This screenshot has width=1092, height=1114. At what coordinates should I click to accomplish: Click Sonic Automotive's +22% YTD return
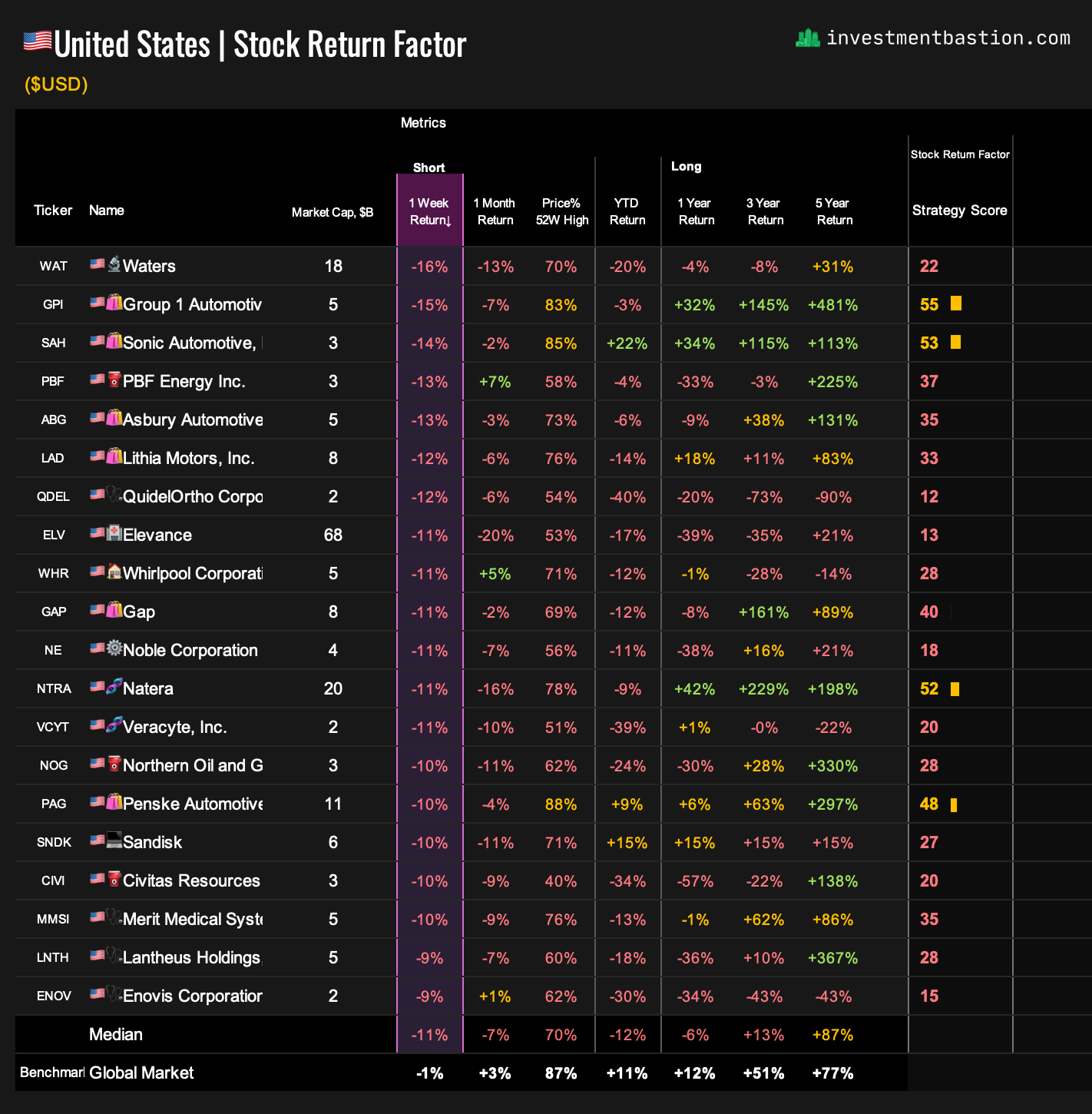(627, 343)
